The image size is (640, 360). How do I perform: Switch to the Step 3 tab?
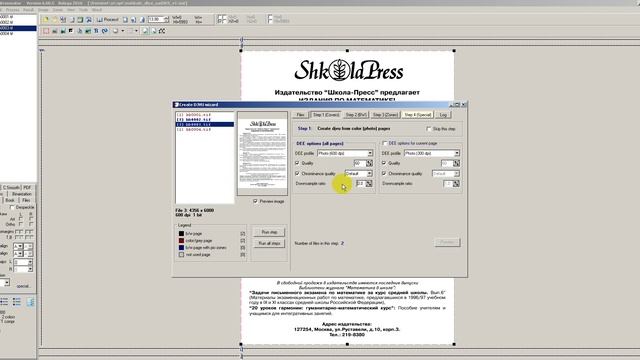[385, 115]
